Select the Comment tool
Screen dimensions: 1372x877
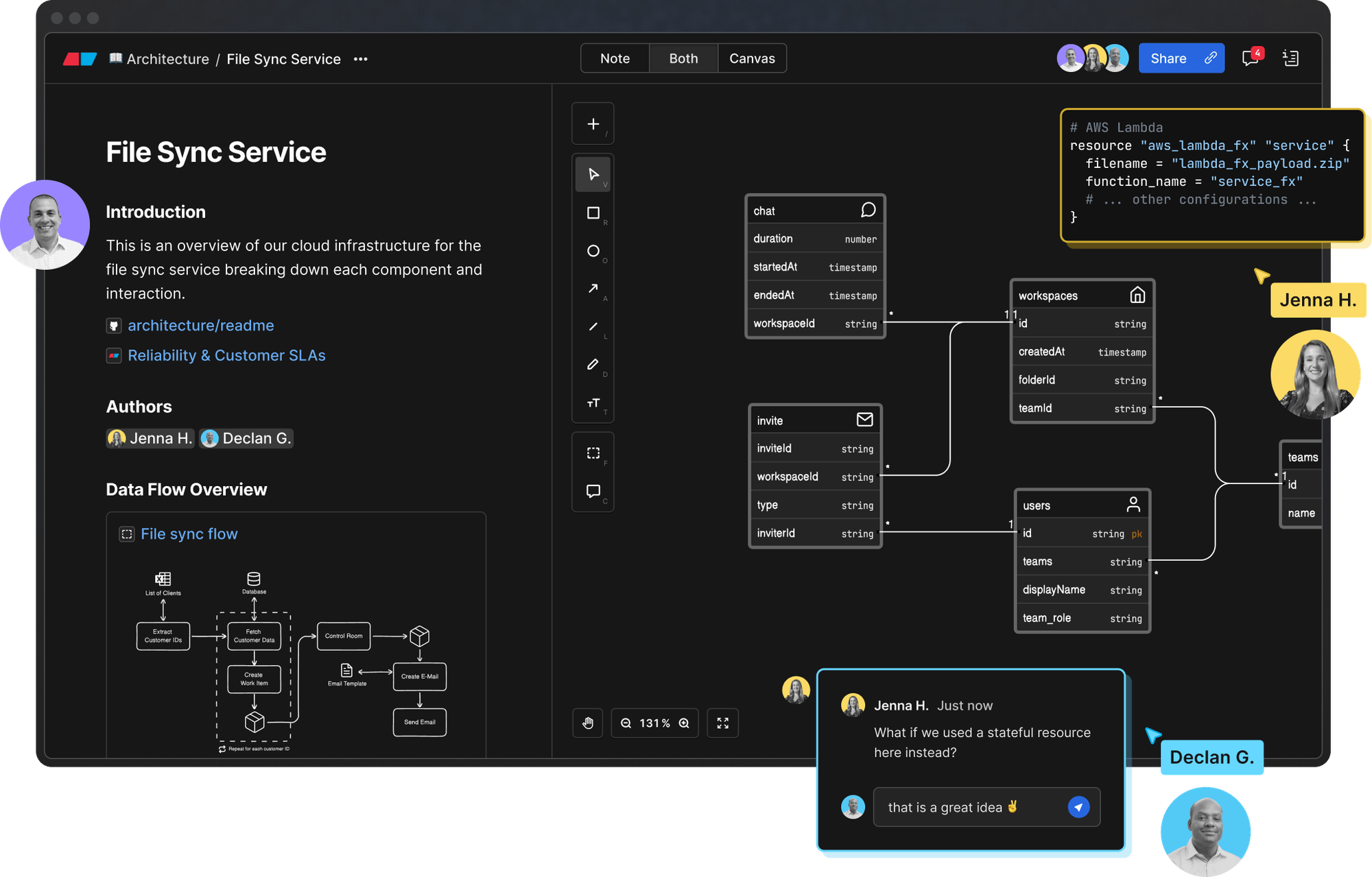pyautogui.click(x=593, y=490)
